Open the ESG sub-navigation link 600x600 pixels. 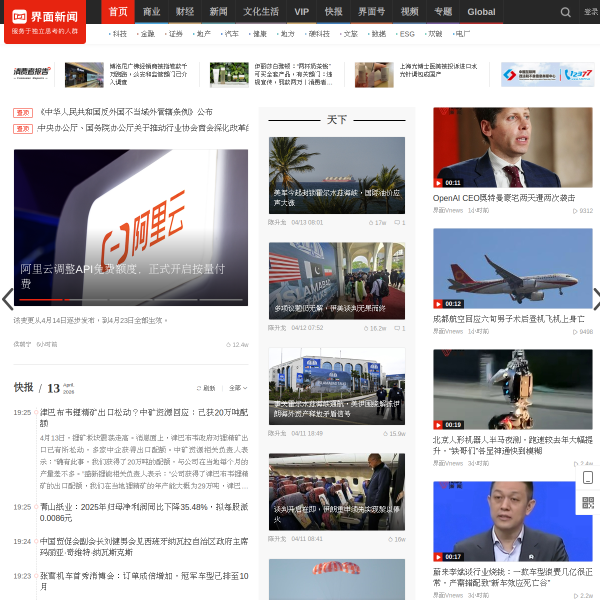(405, 34)
